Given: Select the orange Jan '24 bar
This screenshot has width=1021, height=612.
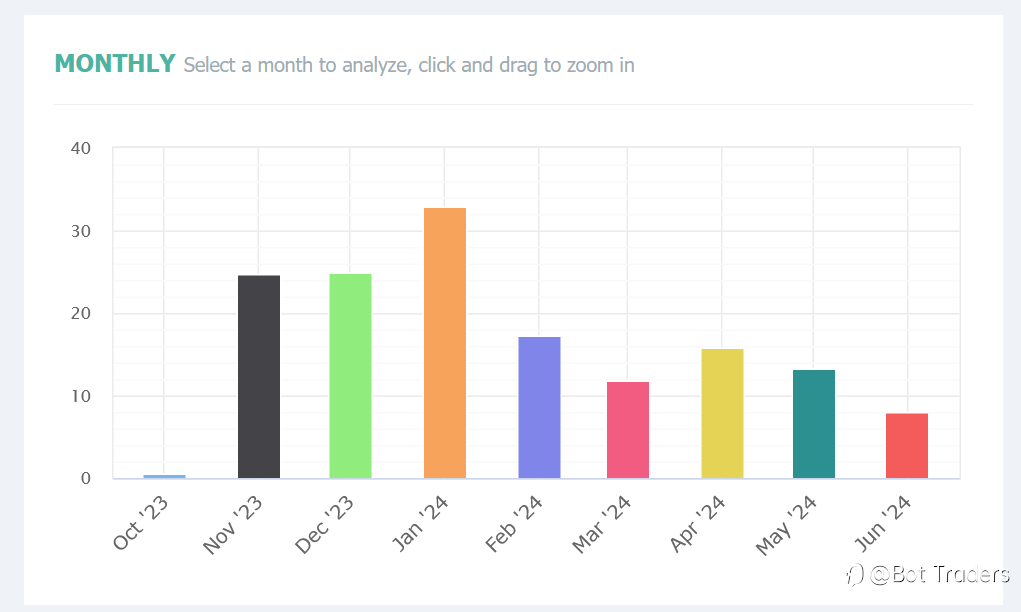Looking at the screenshot, I should click(445, 343).
